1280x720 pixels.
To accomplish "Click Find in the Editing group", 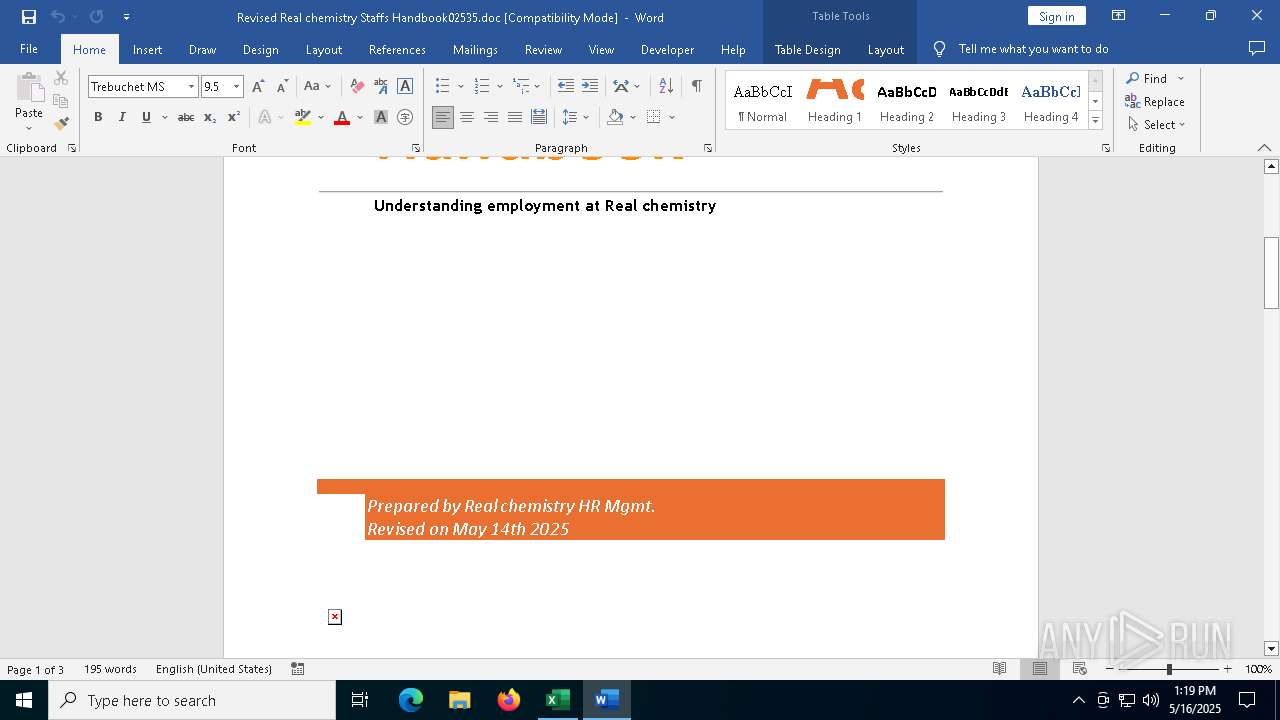I will coord(1147,78).
